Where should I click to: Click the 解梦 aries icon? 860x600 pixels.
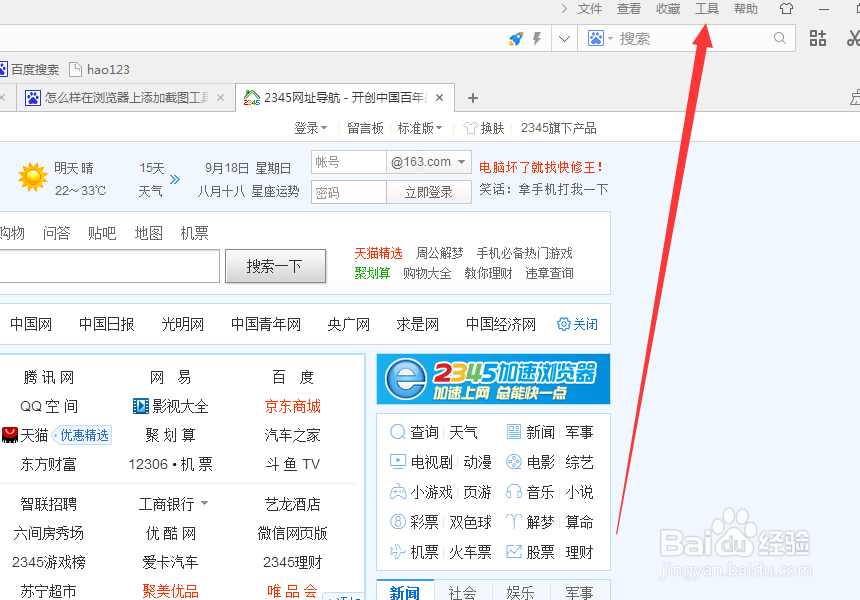[x=513, y=522]
